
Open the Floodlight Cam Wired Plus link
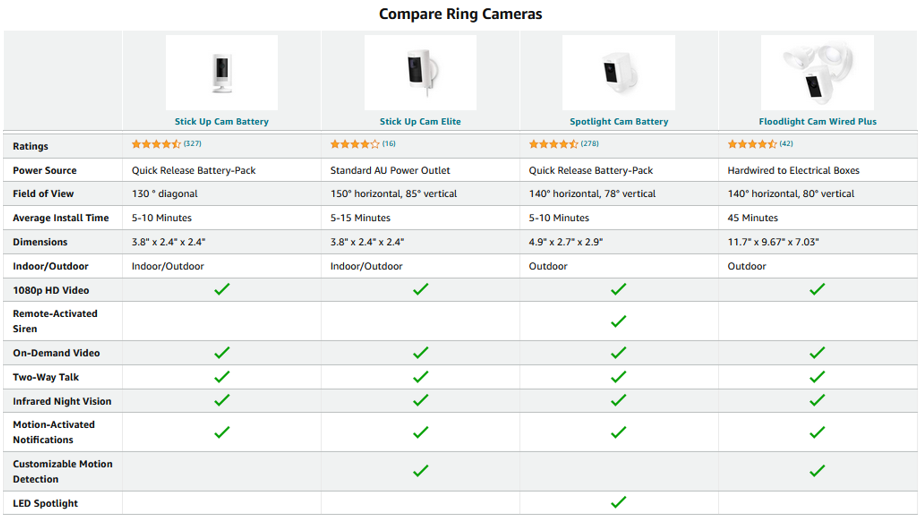[x=817, y=122]
